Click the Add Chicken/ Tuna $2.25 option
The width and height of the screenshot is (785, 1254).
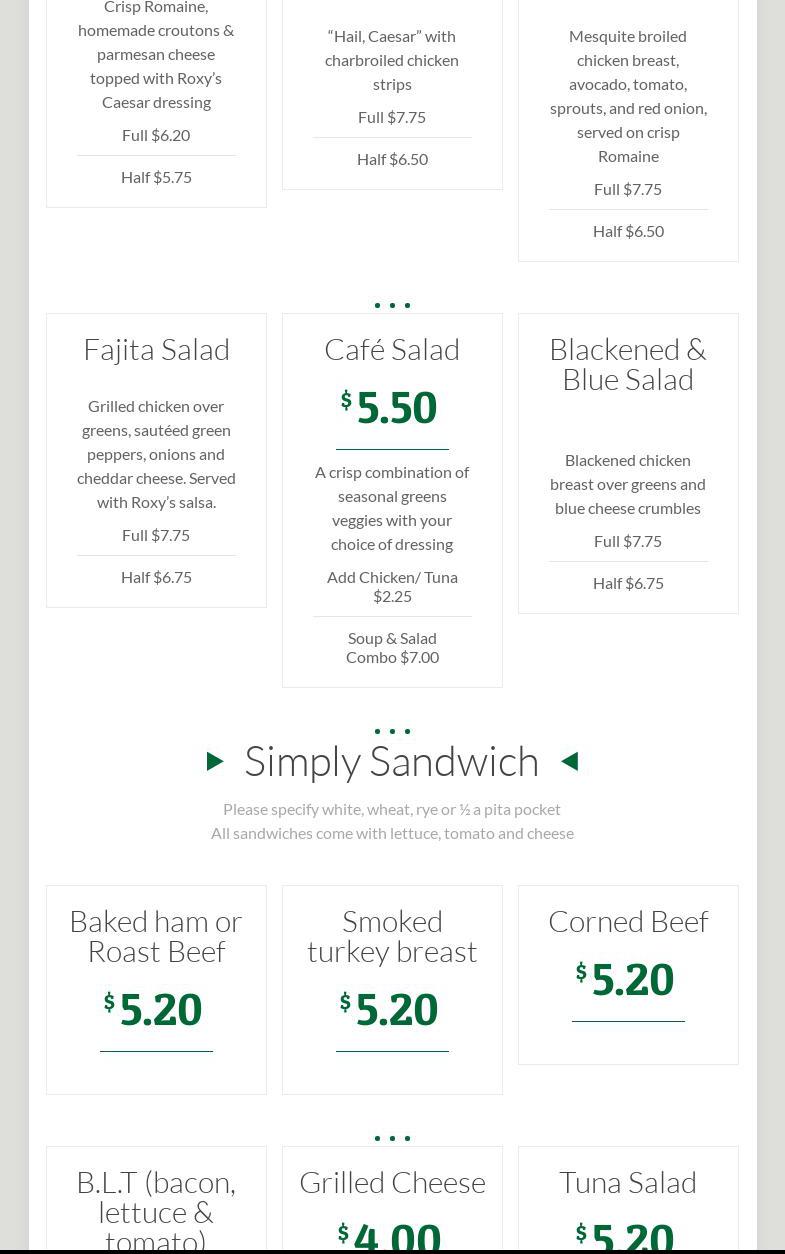[x=392, y=586]
